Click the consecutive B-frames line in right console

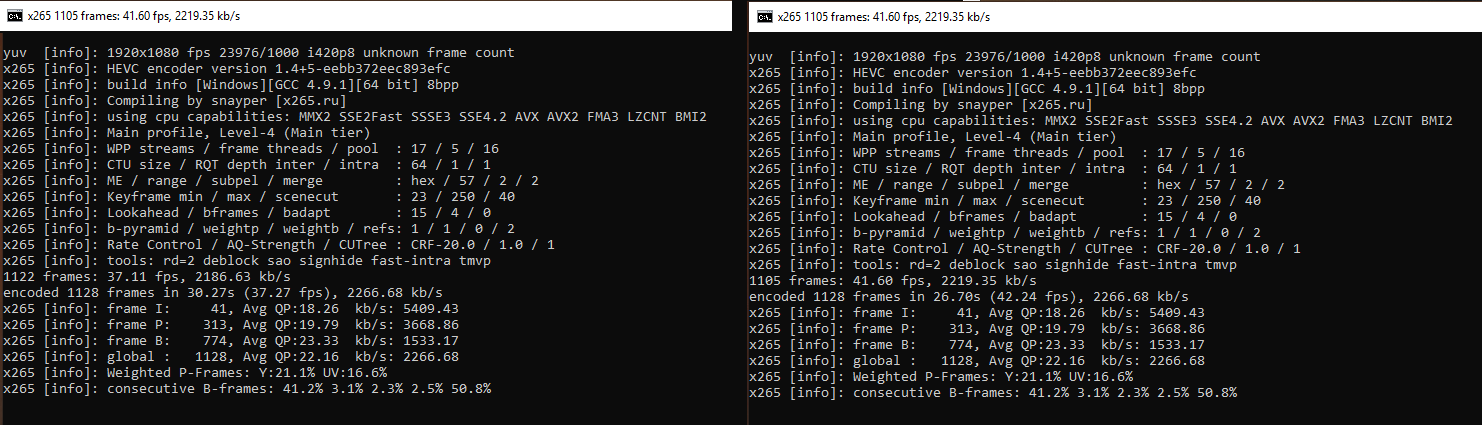tap(993, 393)
